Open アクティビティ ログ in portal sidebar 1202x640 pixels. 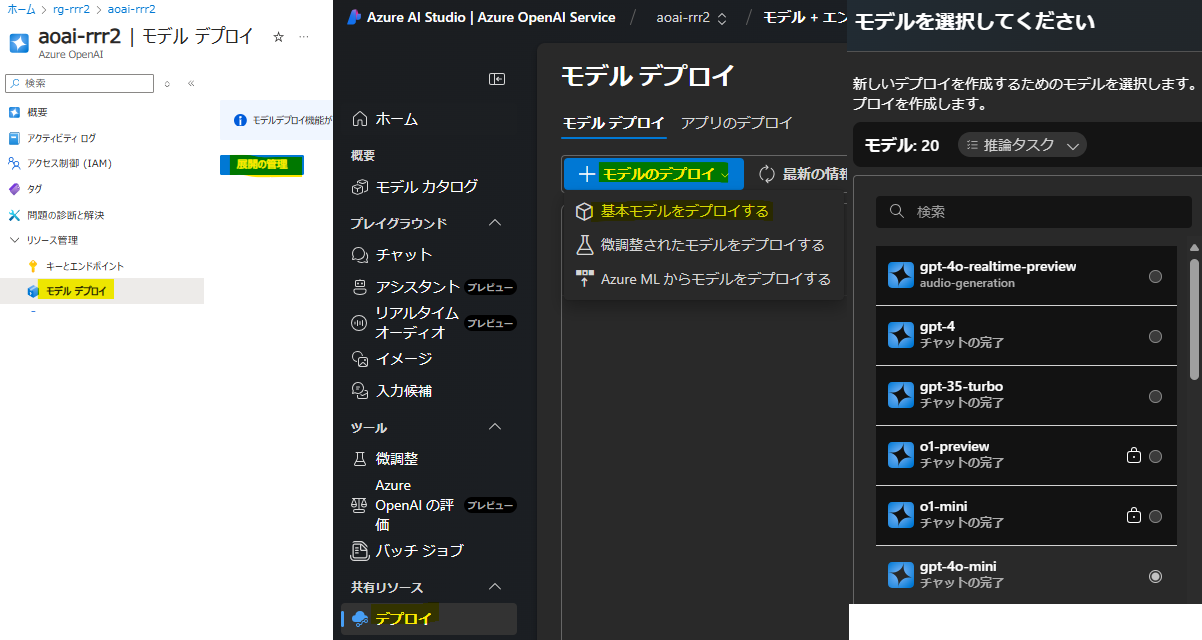(61, 138)
